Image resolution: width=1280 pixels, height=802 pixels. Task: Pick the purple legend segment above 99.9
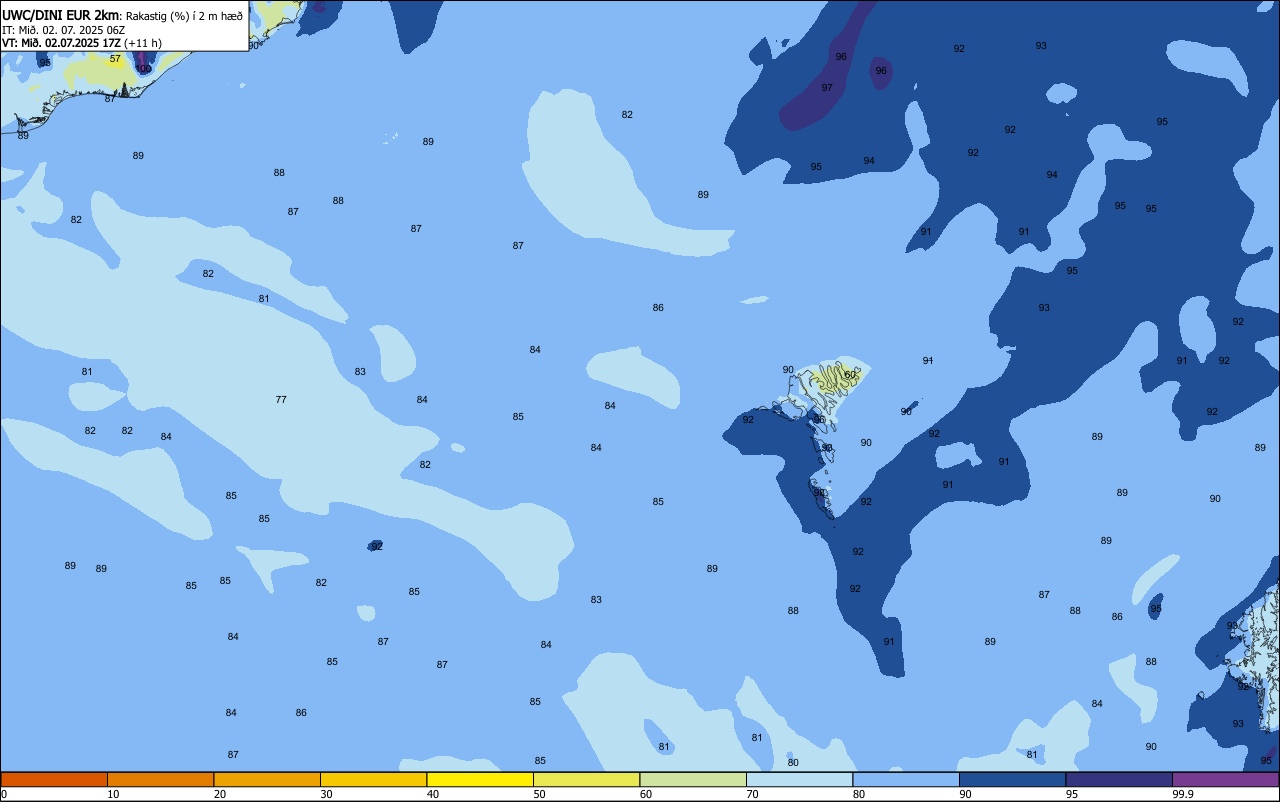(1225, 779)
